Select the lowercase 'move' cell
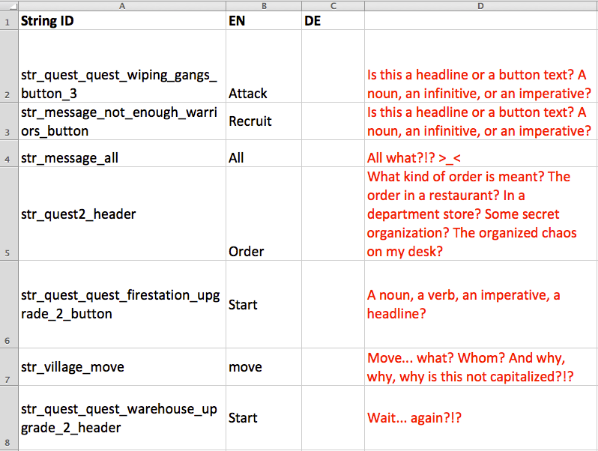Image resolution: width=598 pixels, height=451 pixels. click(264, 367)
